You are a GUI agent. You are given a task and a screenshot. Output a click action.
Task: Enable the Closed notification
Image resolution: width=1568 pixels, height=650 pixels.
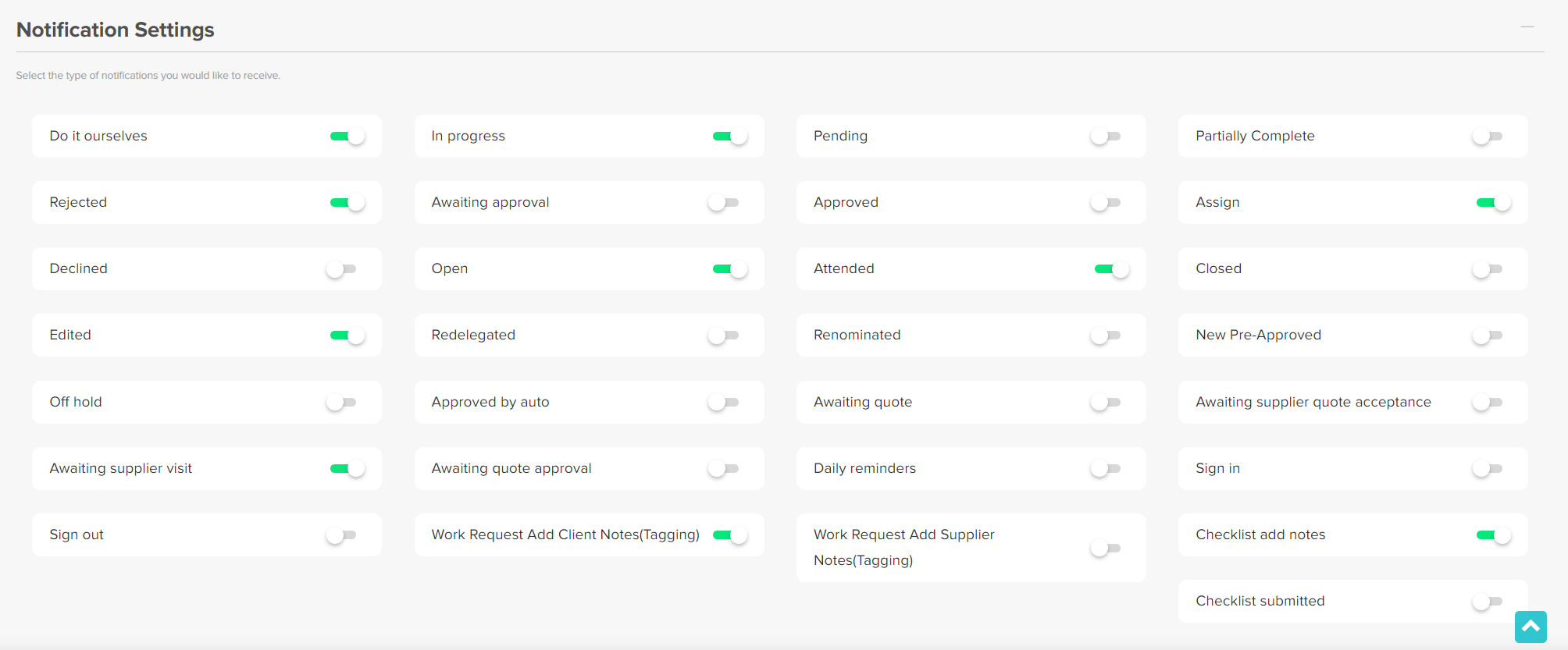click(x=1488, y=269)
